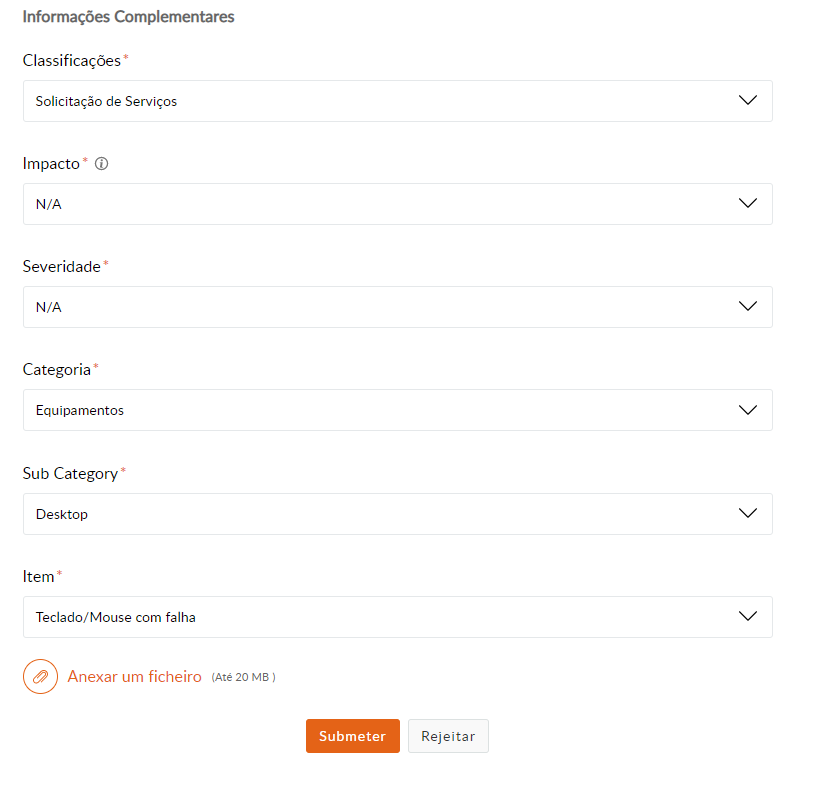
Task: Open the Impacto dropdown showing N/A
Action: point(397,203)
